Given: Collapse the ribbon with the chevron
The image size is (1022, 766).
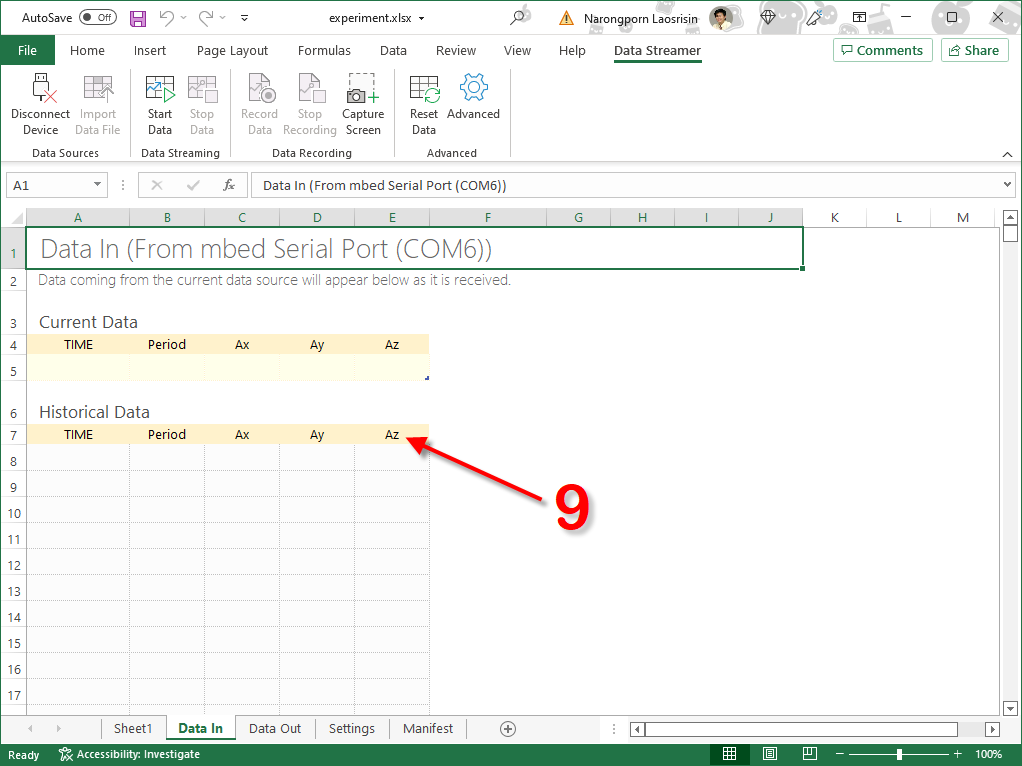Looking at the screenshot, I should (1007, 155).
